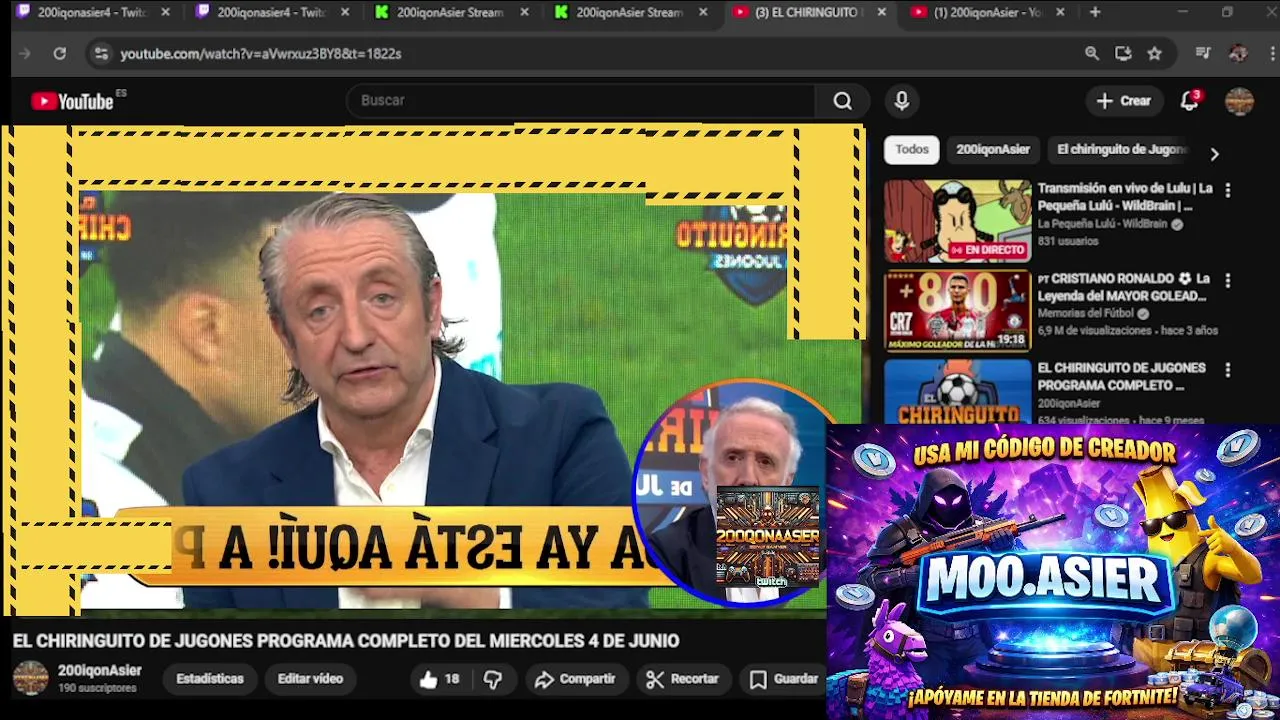Open YouTube account avatar menu
1280x720 pixels.
1239,101
